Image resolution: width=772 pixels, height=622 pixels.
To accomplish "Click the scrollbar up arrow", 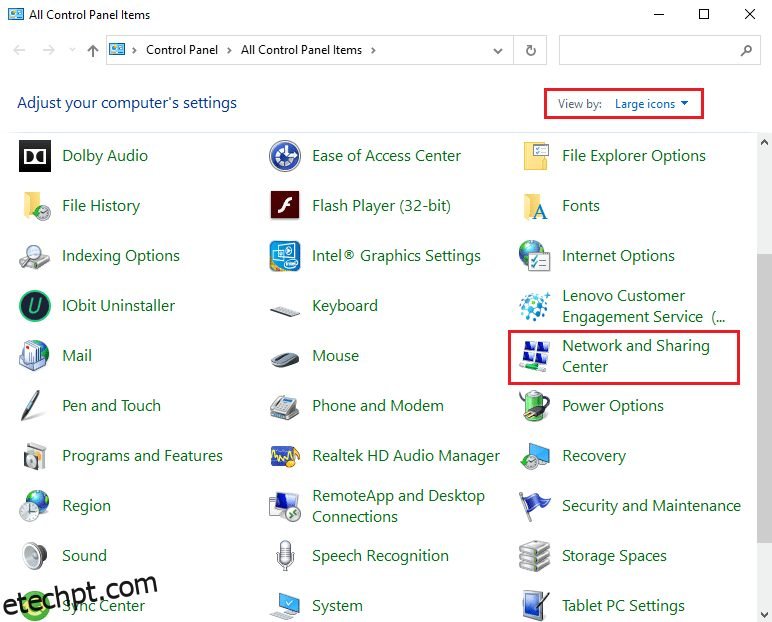I will (764, 142).
